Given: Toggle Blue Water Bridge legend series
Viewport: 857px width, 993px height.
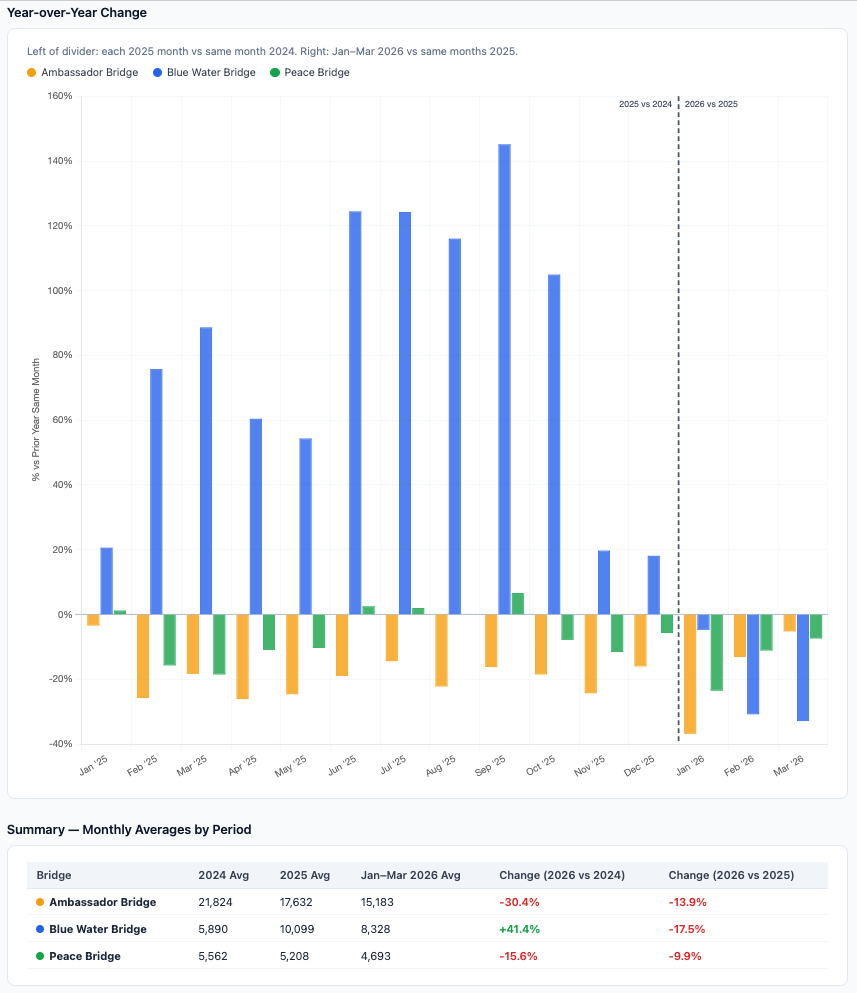Looking at the screenshot, I should click(x=204, y=72).
